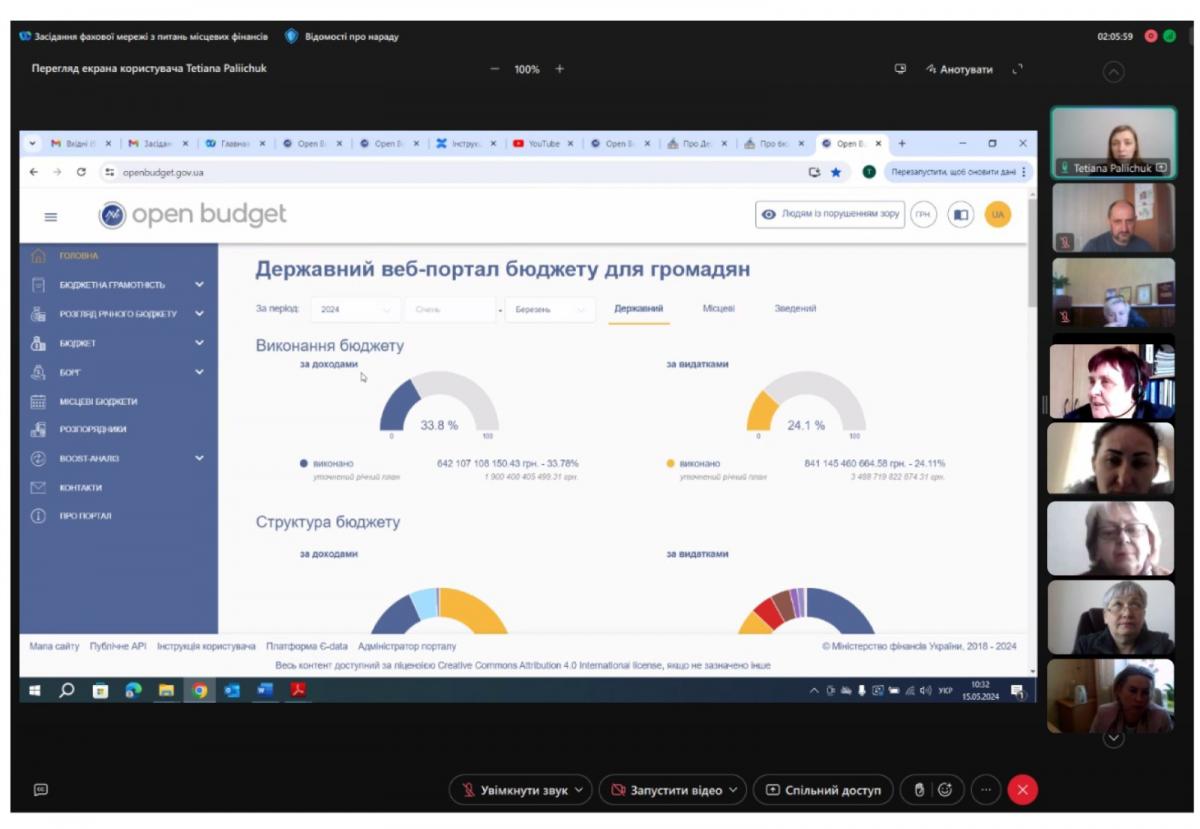Click the more options ellipsis button

point(985,790)
